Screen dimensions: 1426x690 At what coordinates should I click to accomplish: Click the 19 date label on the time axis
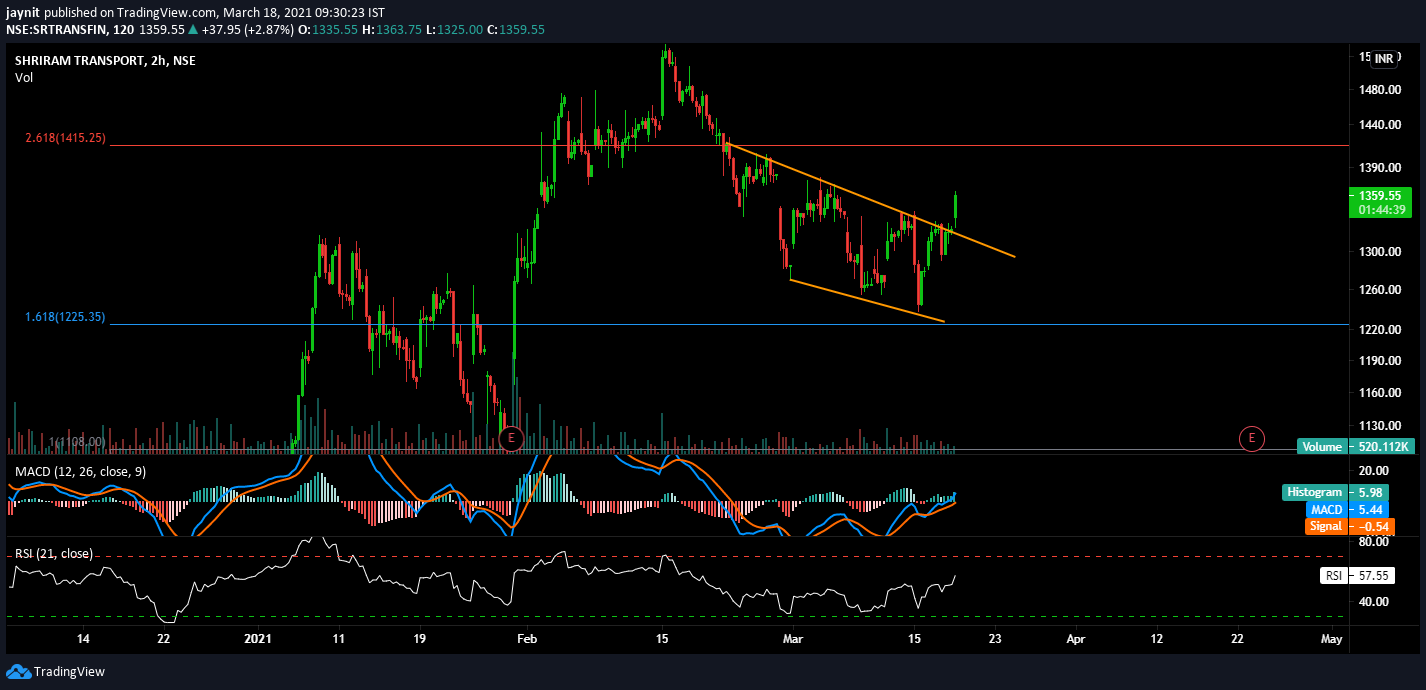coord(419,638)
